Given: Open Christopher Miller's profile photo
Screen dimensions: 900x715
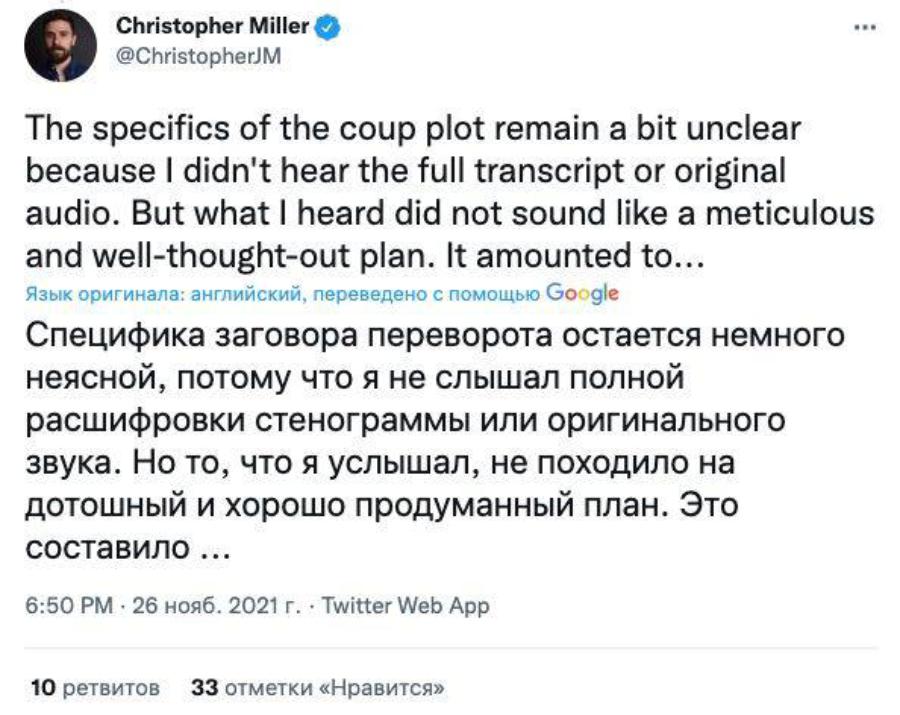Looking at the screenshot, I should (59, 45).
